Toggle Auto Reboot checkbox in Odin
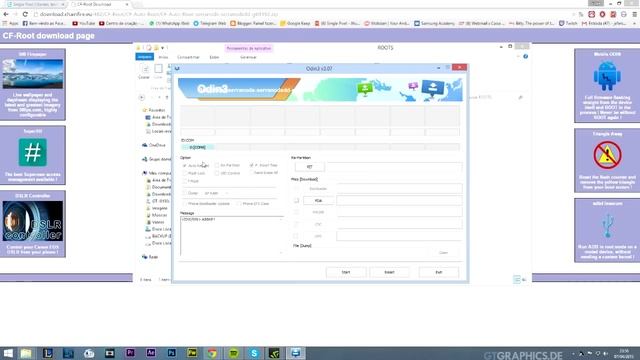The image size is (640, 360). point(184,165)
